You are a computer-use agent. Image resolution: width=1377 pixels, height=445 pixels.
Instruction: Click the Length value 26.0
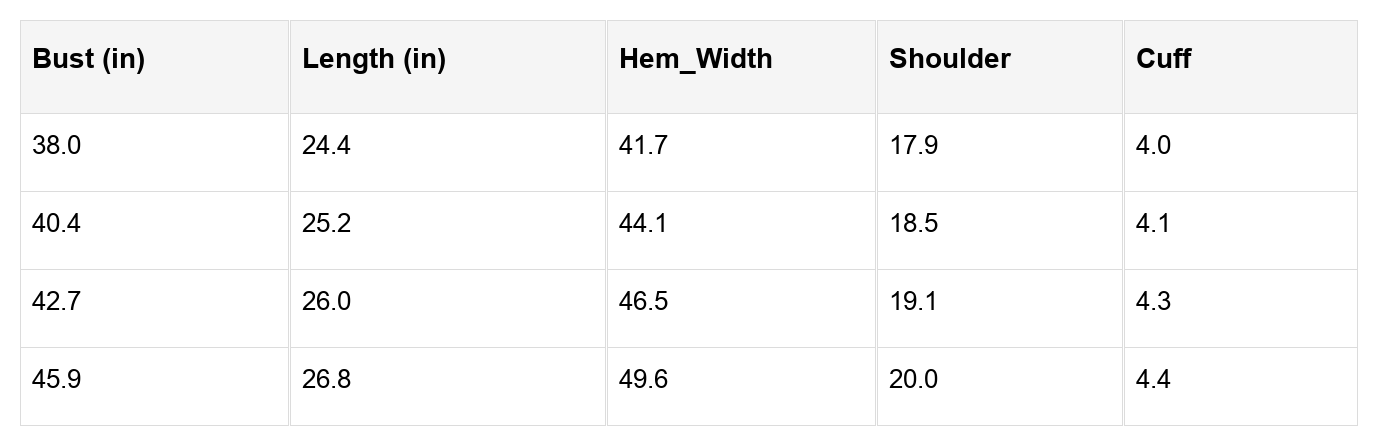click(327, 302)
